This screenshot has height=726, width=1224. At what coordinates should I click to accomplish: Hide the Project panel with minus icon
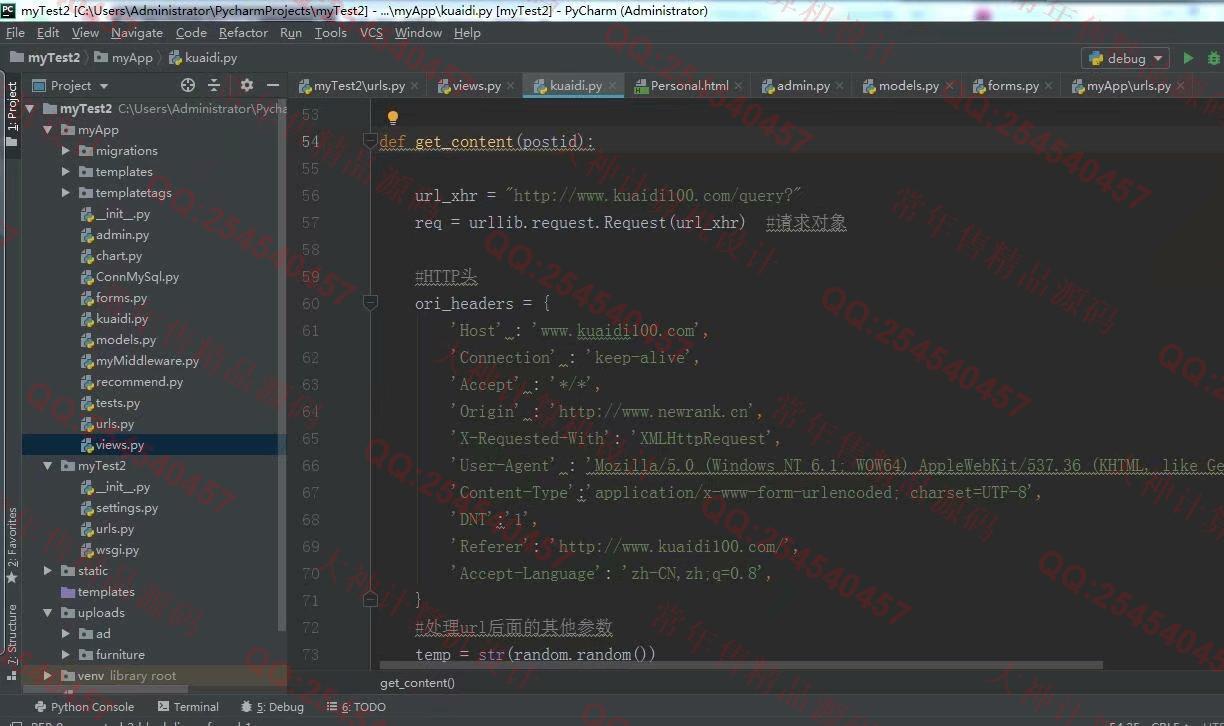(x=272, y=85)
